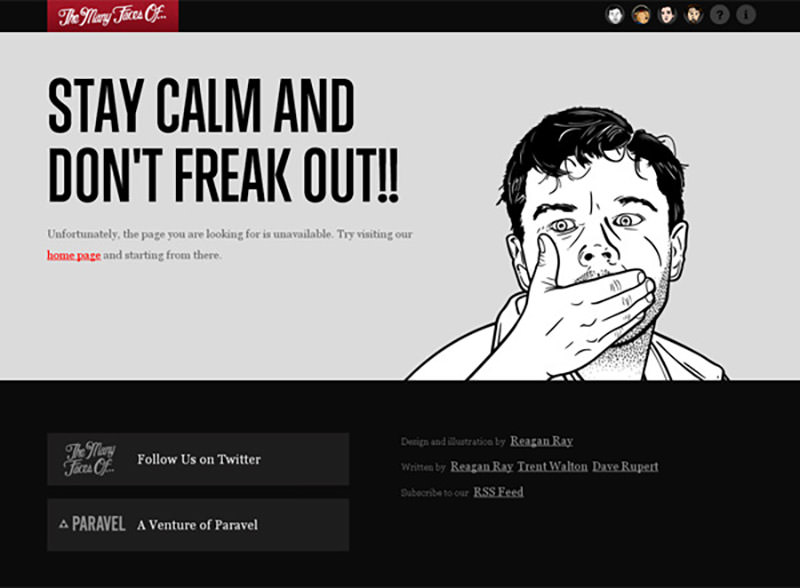800x588 pixels.
Task: Click the PARAVEL wordmark text
Action: pyautogui.click(x=98, y=524)
